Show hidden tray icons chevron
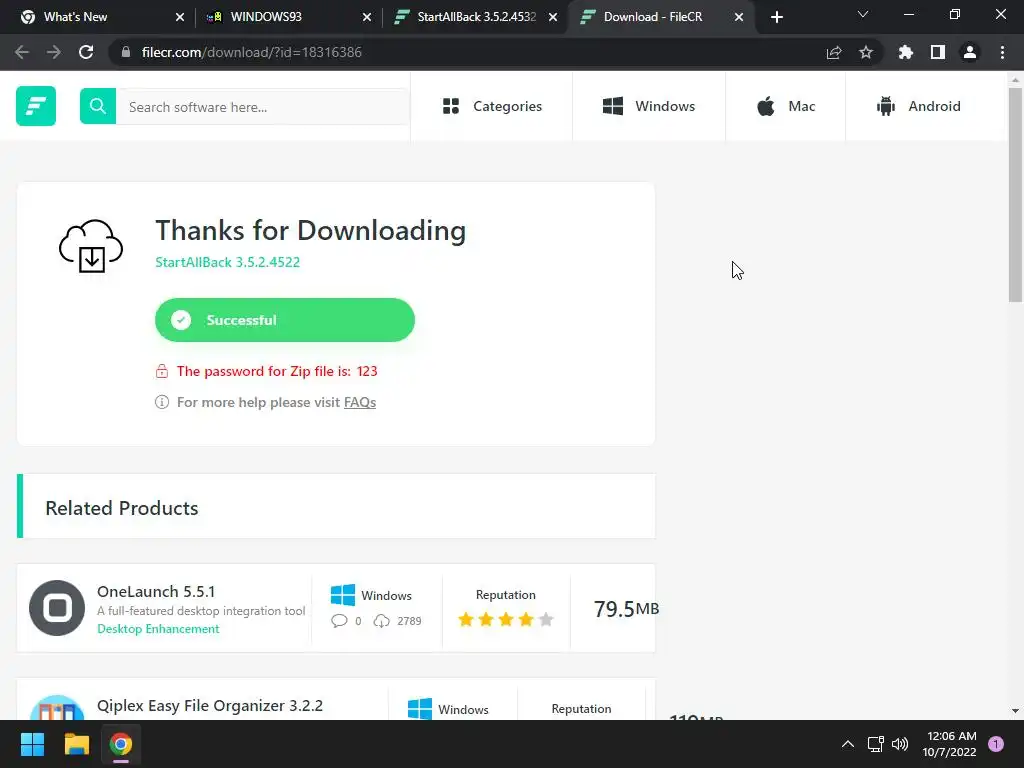 click(848, 744)
